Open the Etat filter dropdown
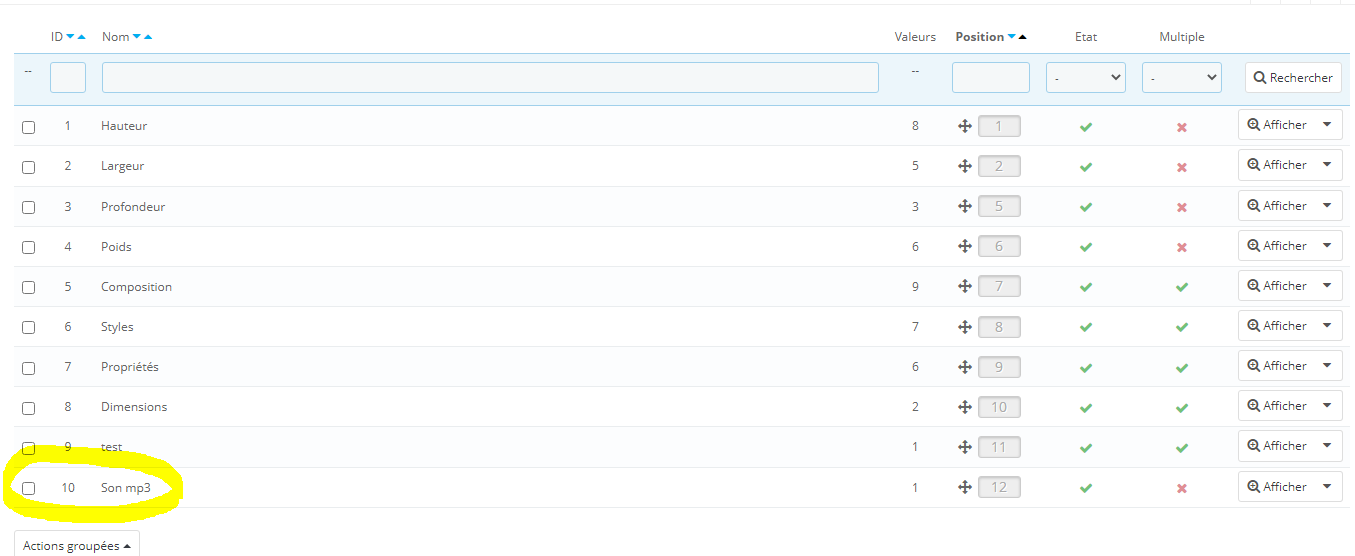Screen dimensions: 1355x556 pos(1086,77)
